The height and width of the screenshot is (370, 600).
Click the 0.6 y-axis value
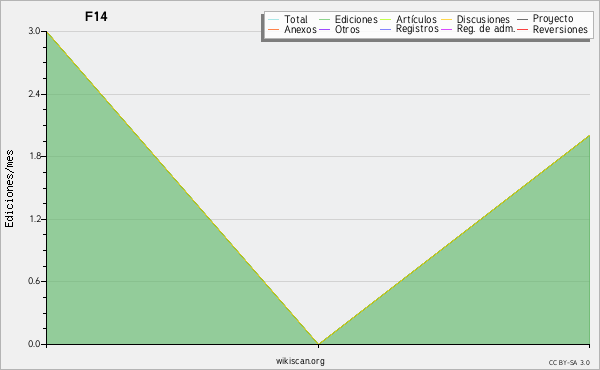(x=34, y=281)
